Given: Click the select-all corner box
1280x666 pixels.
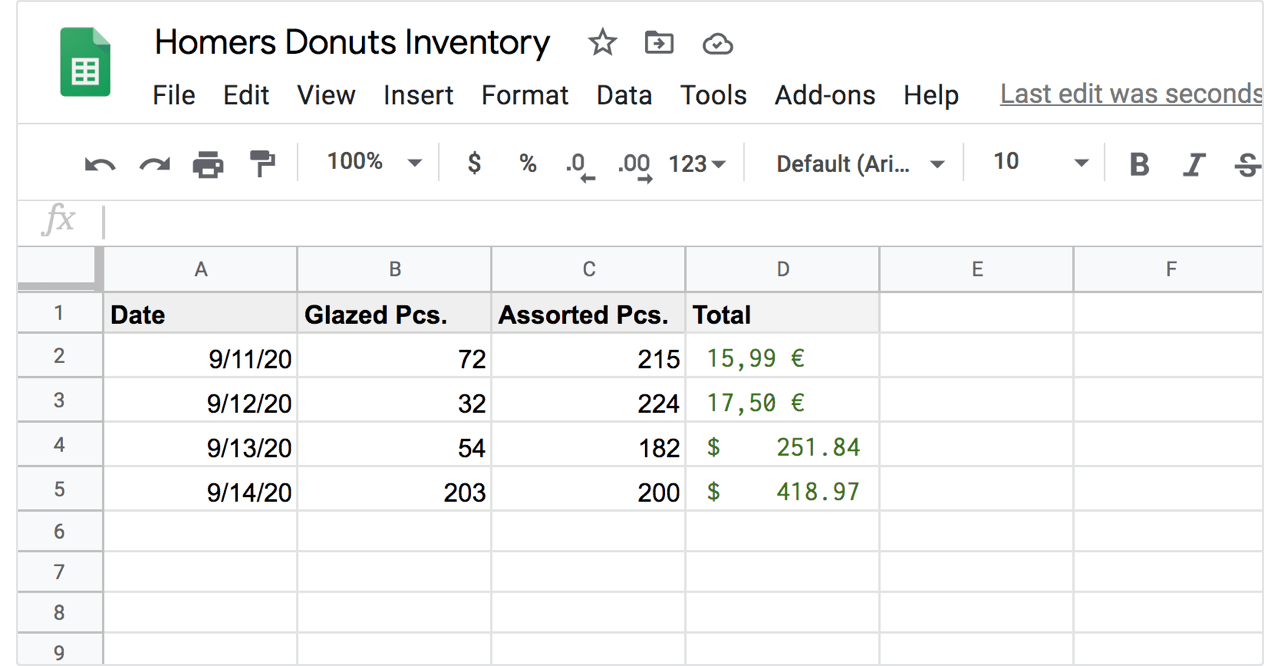Looking at the screenshot, I should pos(60,269).
